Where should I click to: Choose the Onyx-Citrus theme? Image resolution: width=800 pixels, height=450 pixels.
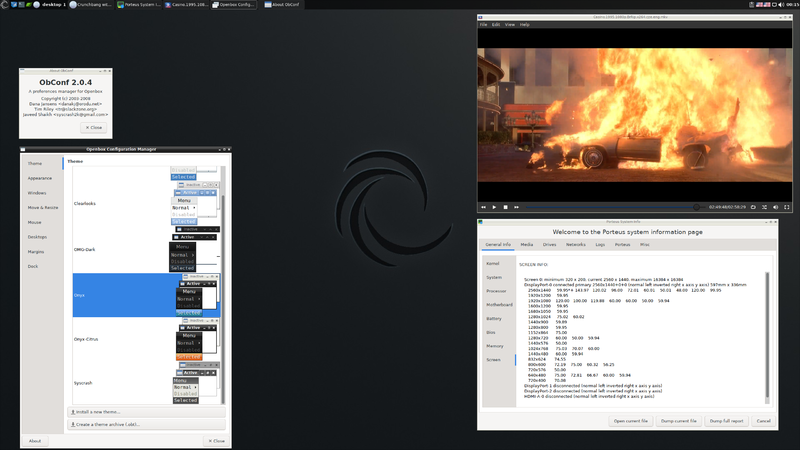pyautogui.click(x=146, y=339)
